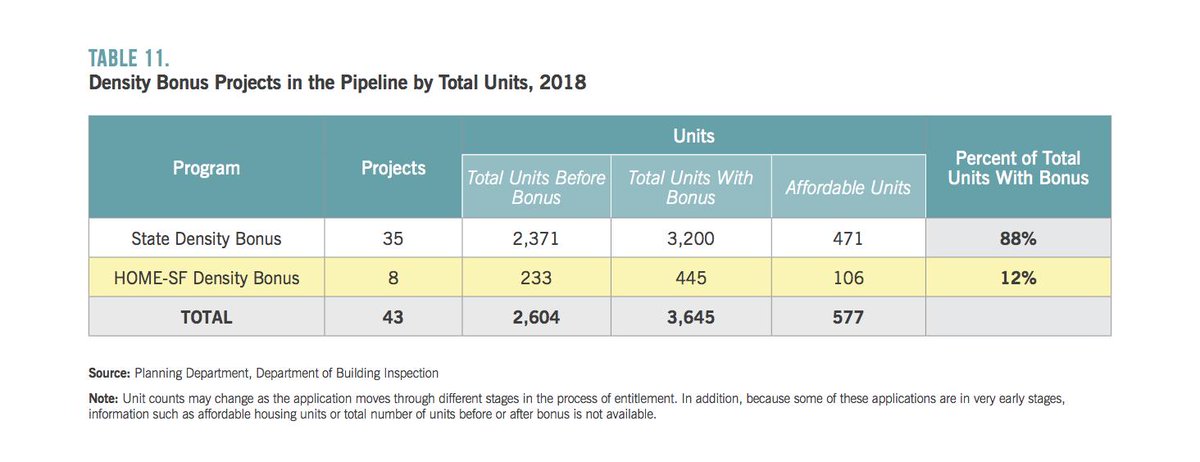The width and height of the screenshot is (1200, 462).
Task: Click the cell value 577
Action: coord(848,317)
